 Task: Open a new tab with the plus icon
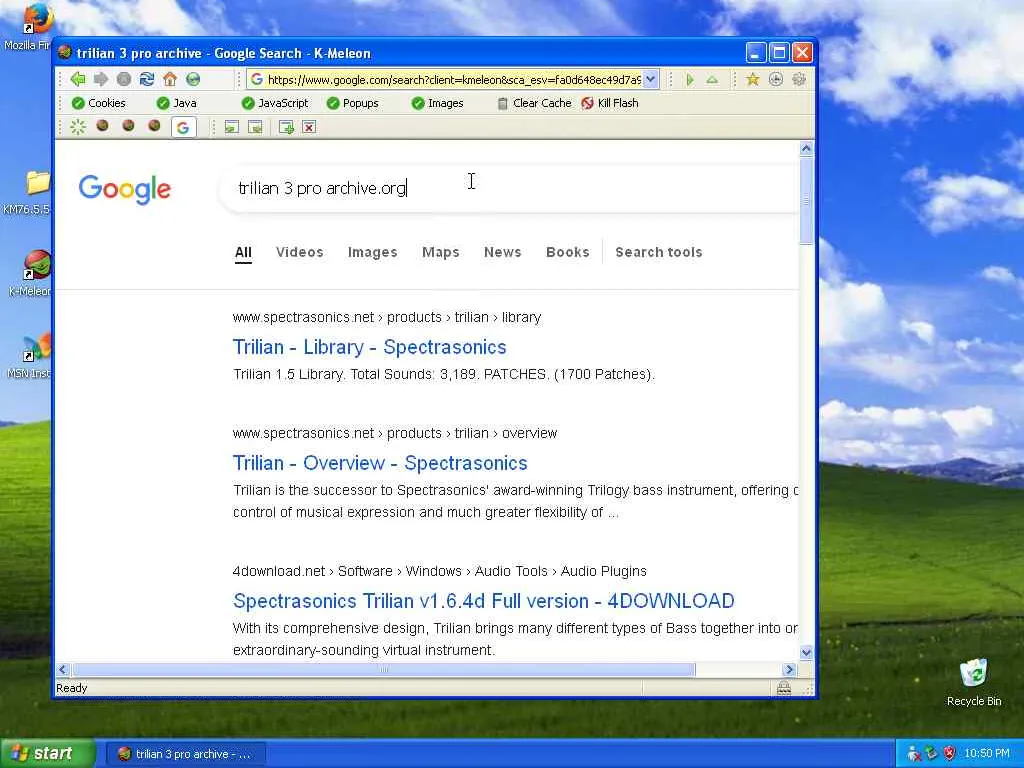coord(286,127)
